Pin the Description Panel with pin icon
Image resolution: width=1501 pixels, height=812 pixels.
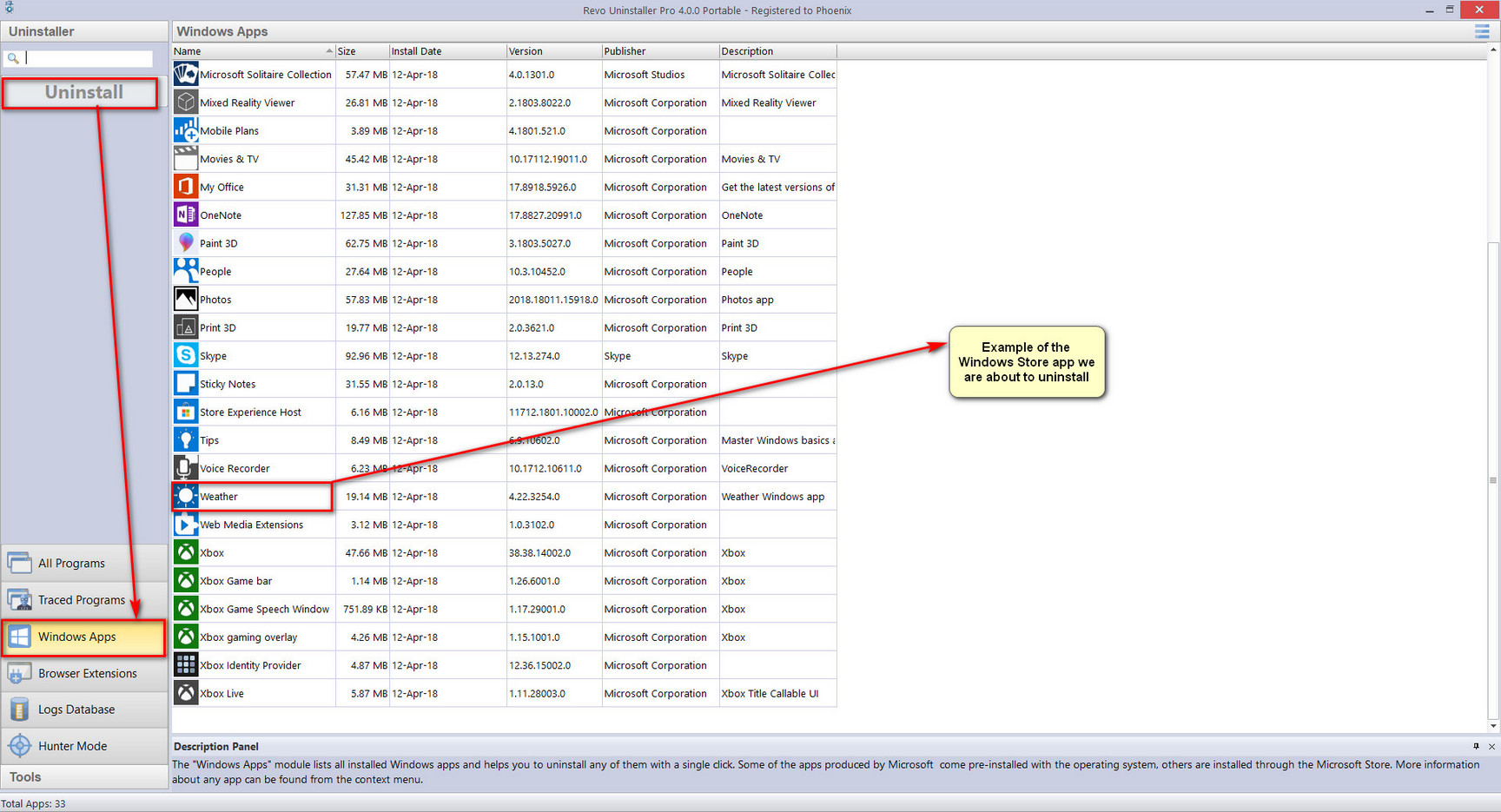(1476, 746)
